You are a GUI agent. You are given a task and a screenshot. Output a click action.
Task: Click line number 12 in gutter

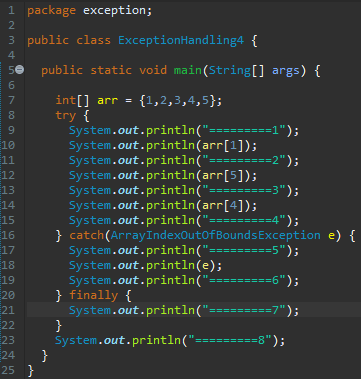click(x=8, y=175)
